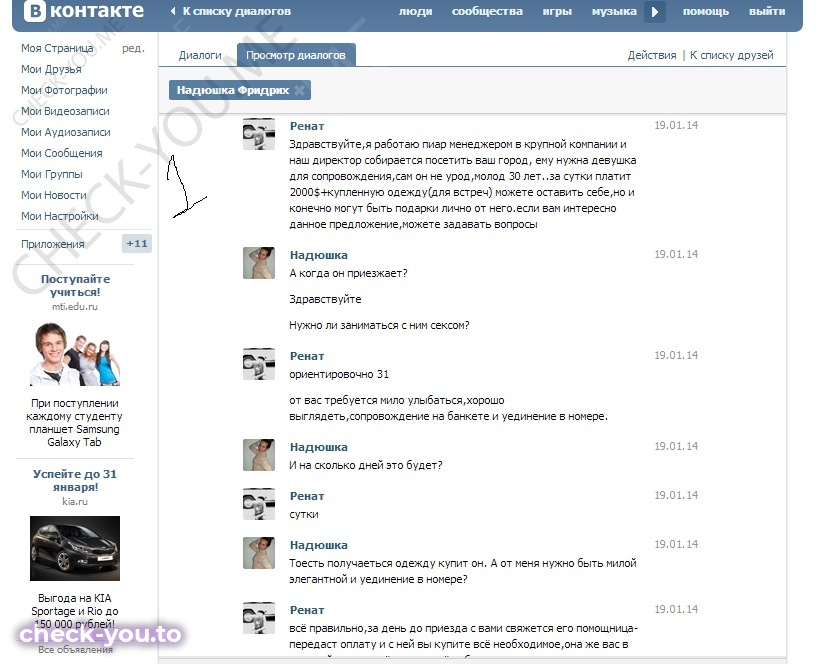Screen dimensions: 837x664
Task: Open Мои Фотографии
Action: tap(64, 90)
